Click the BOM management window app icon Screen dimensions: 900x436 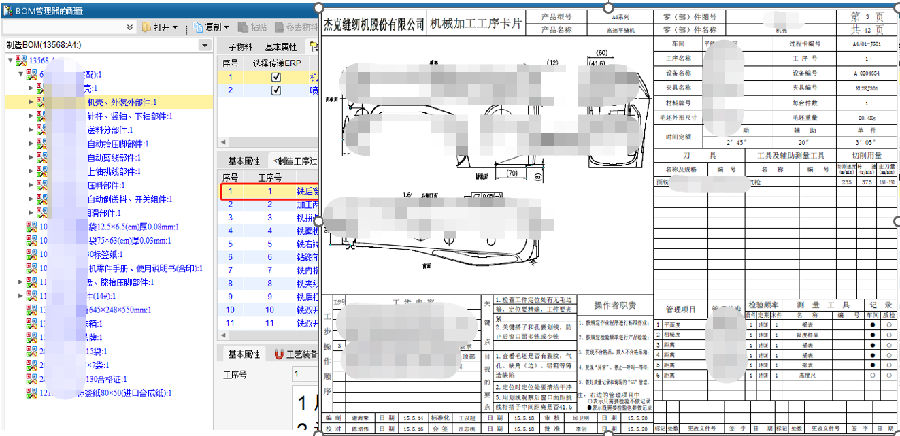click(7, 8)
